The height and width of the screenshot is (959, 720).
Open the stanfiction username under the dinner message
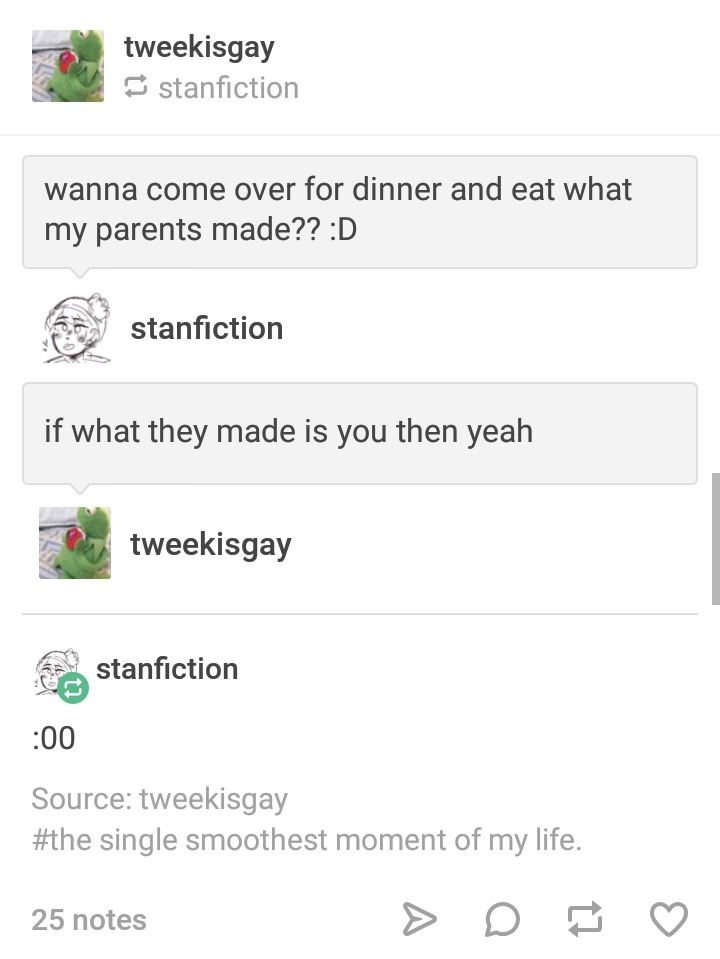click(206, 328)
